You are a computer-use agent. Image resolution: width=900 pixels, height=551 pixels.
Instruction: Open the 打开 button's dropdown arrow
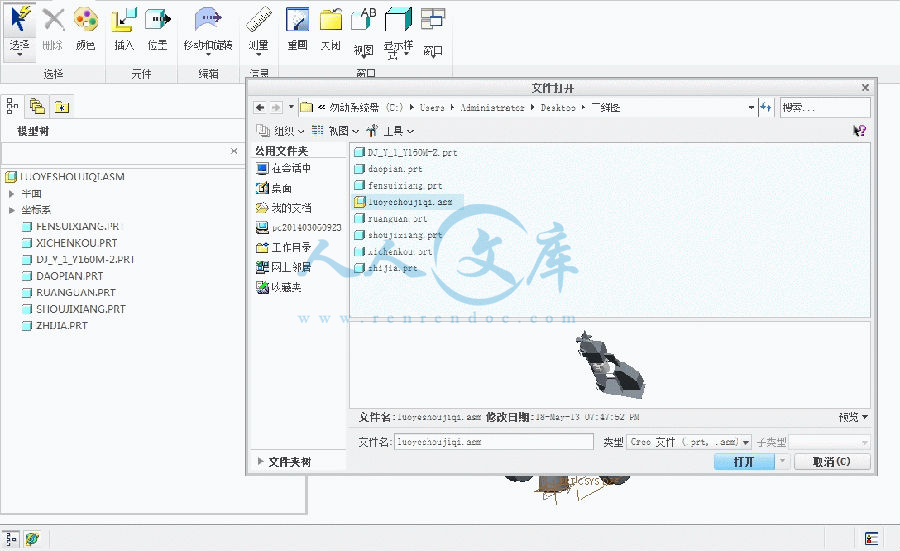[782, 461]
